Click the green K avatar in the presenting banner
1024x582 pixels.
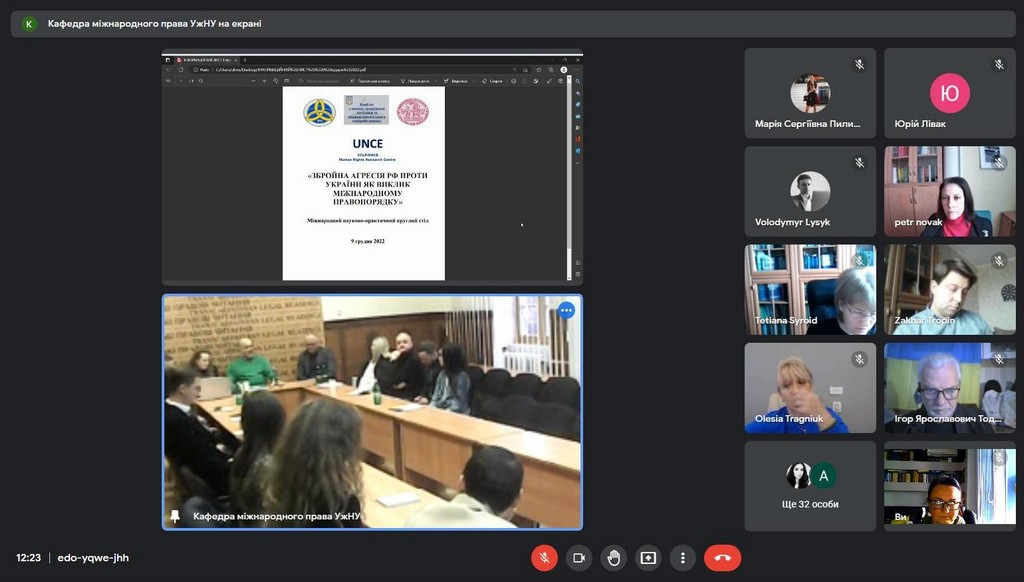pos(29,24)
